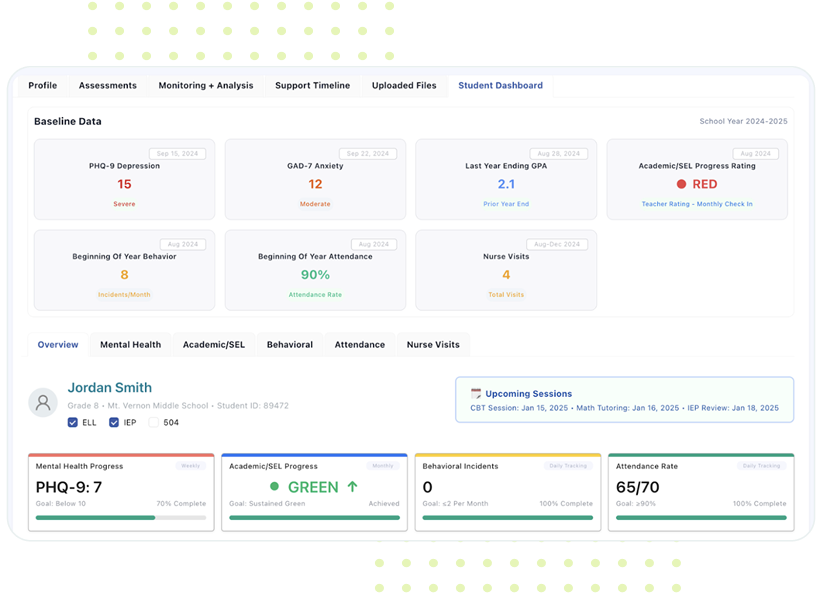Switch to the Nurse Visits sub-tab
The width and height of the screenshot is (816, 605).
pos(433,345)
